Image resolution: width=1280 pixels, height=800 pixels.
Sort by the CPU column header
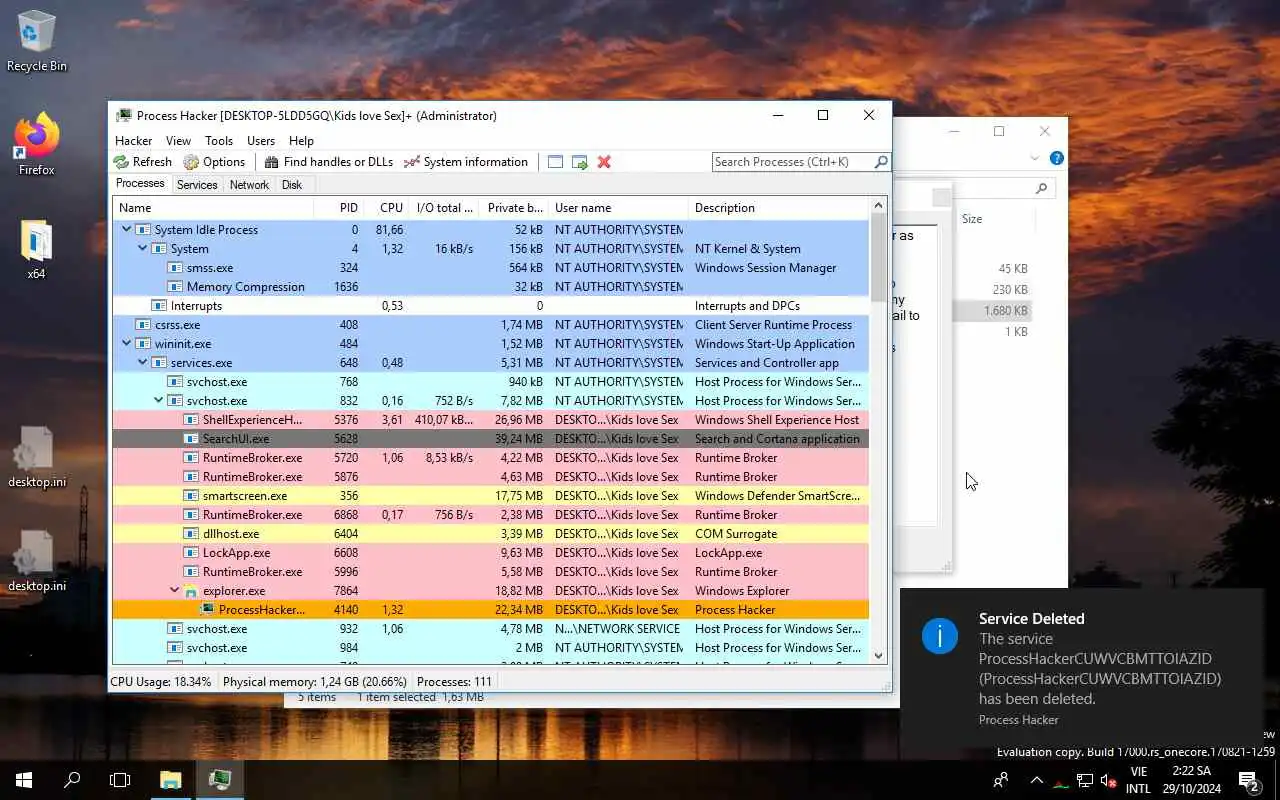386,208
